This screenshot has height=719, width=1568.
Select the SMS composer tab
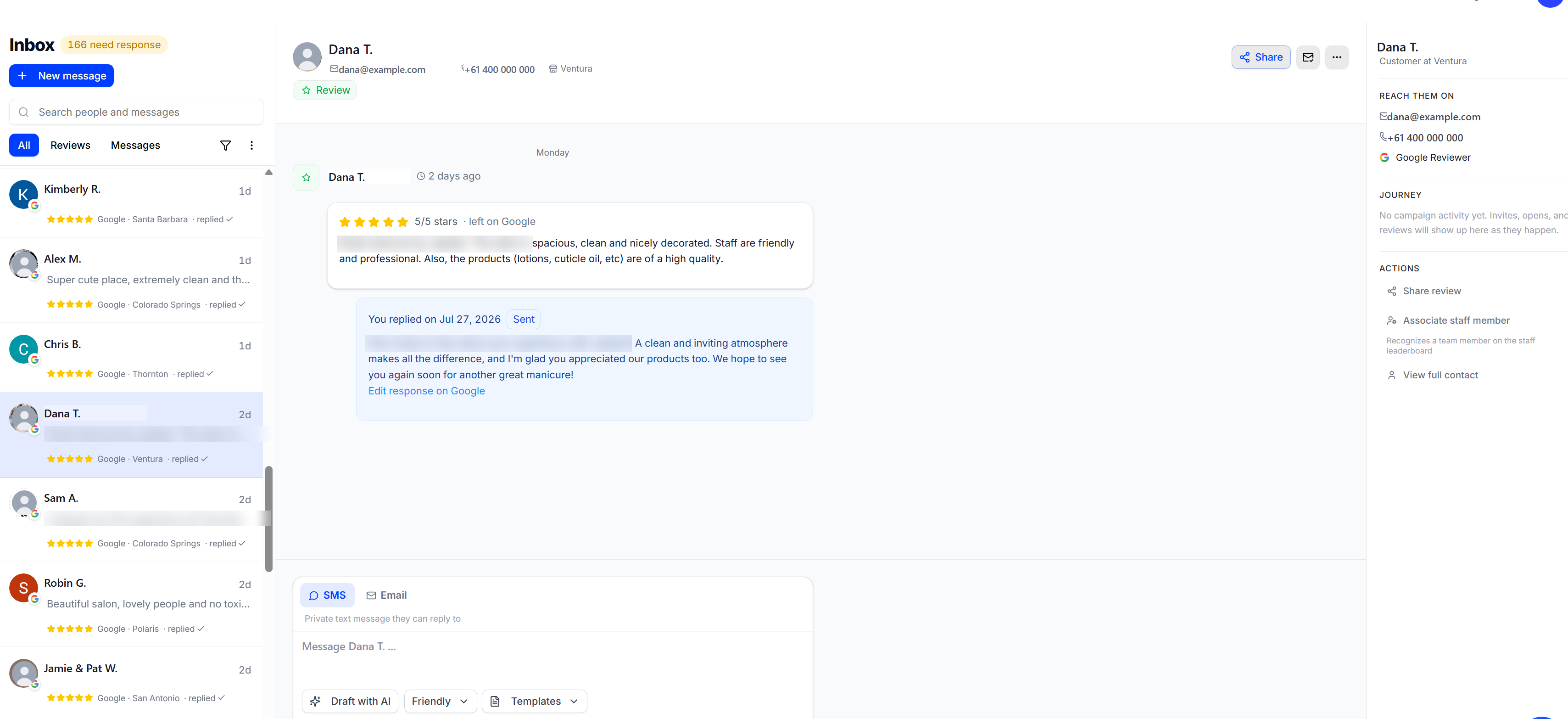coord(327,595)
